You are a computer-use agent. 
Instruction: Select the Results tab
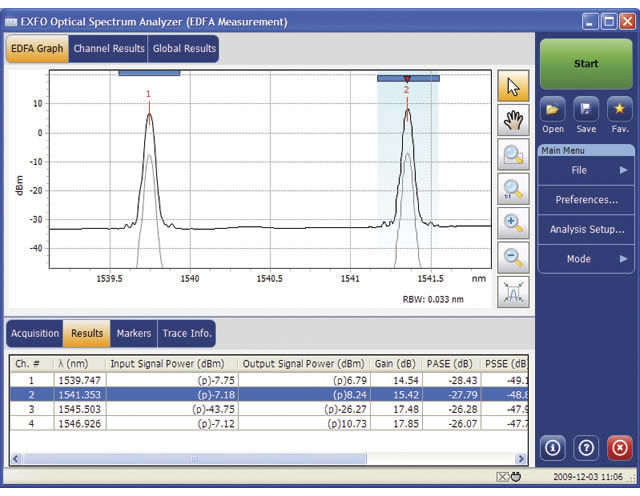[87, 334]
